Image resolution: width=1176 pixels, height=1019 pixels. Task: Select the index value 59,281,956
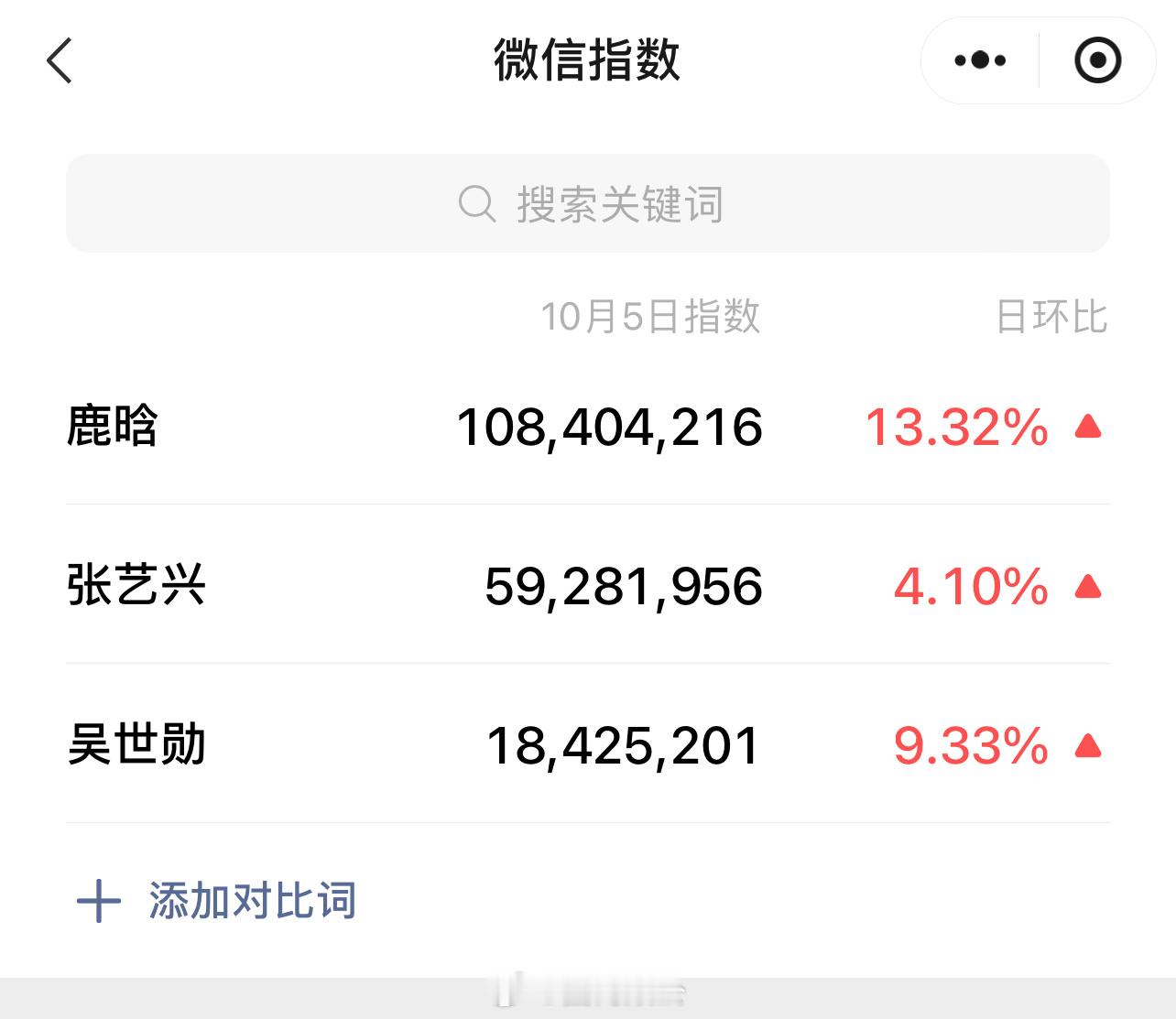pos(623,587)
